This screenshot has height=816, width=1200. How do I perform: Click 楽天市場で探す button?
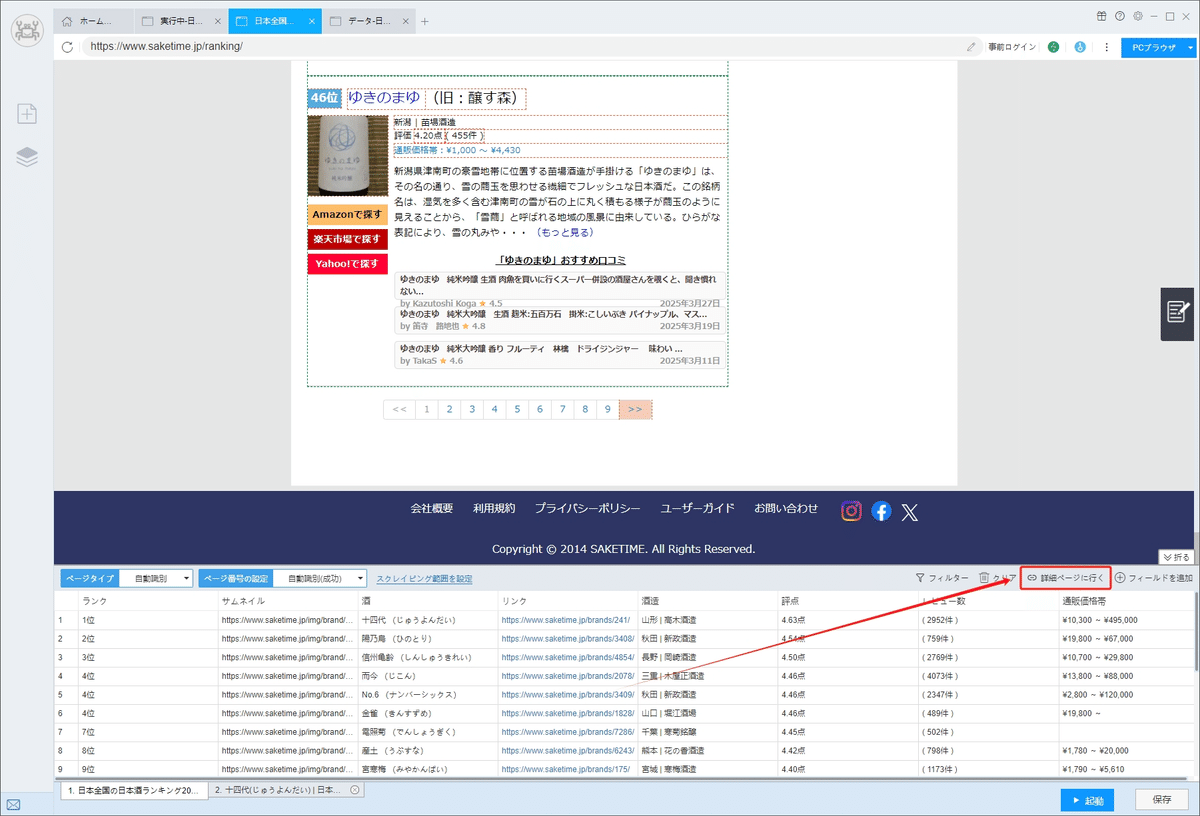347,239
